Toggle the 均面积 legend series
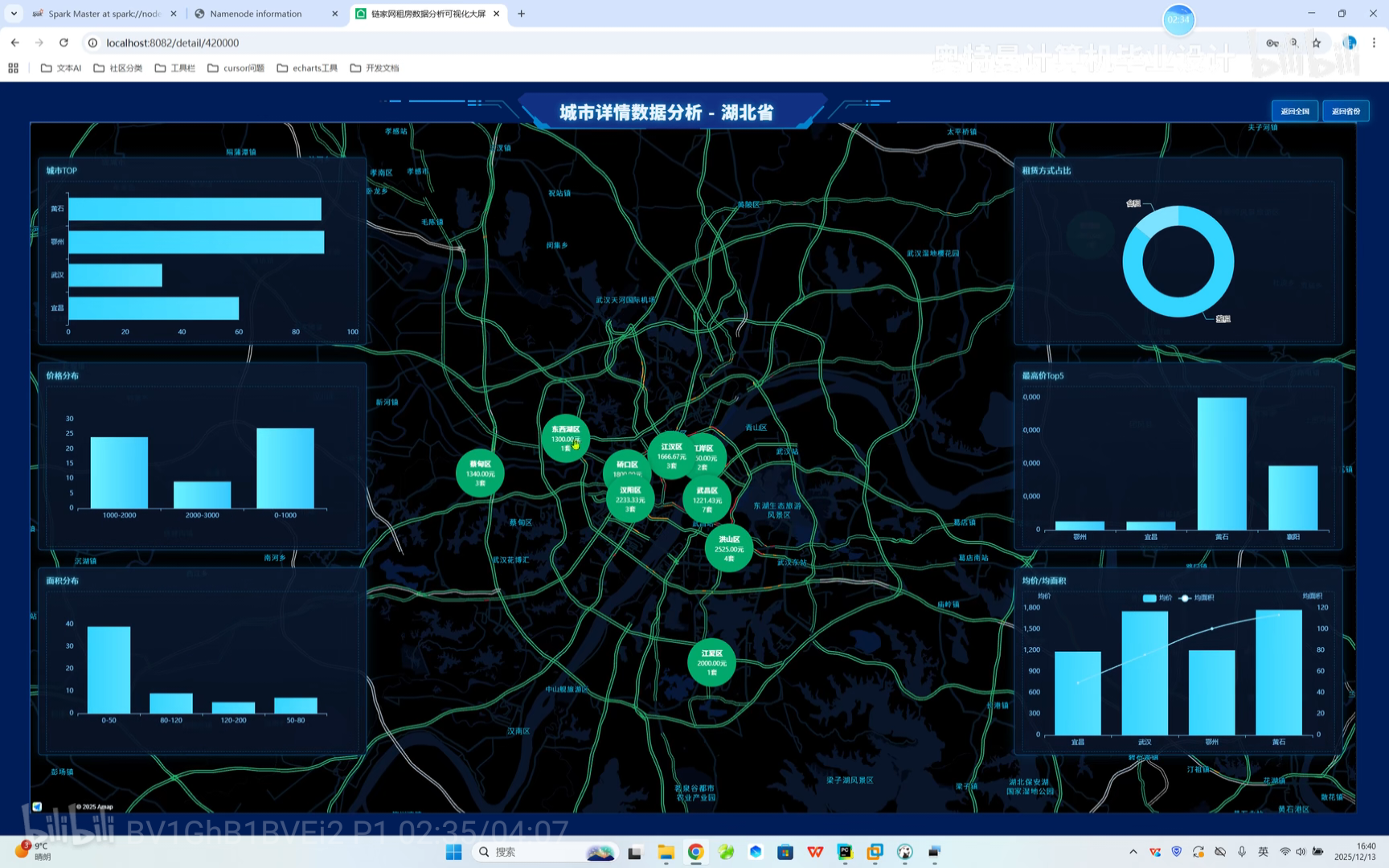The width and height of the screenshot is (1389, 868). [1196, 597]
